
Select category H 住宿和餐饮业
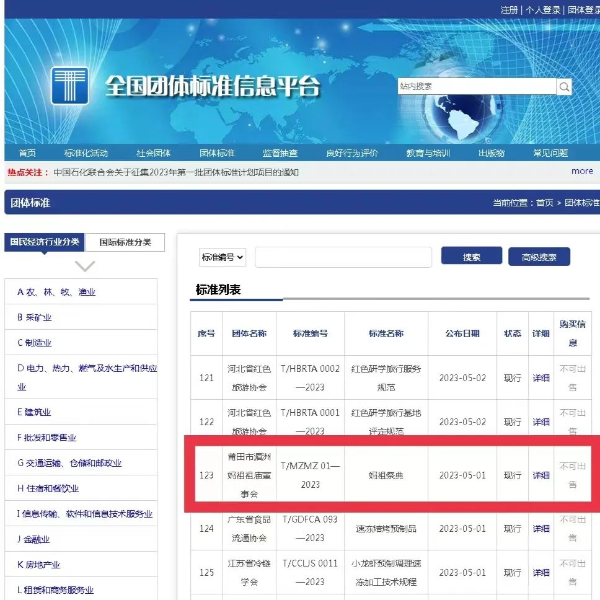[48, 488]
